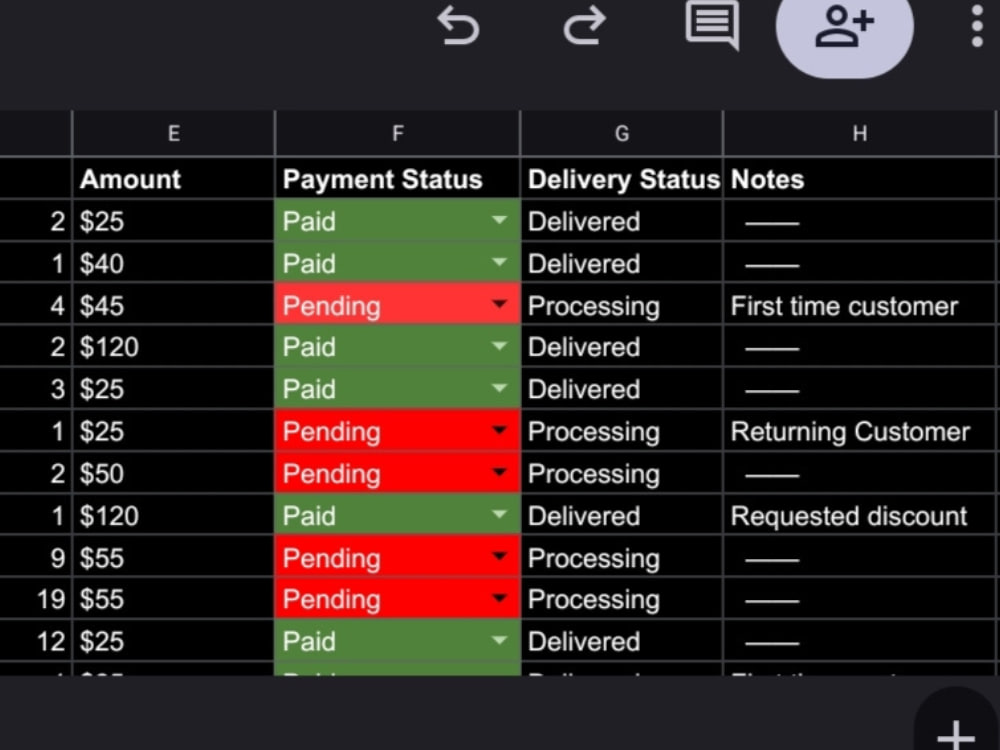The height and width of the screenshot is (750, 1000).
Task: Undo the last edit
Action: click(458, 26)
